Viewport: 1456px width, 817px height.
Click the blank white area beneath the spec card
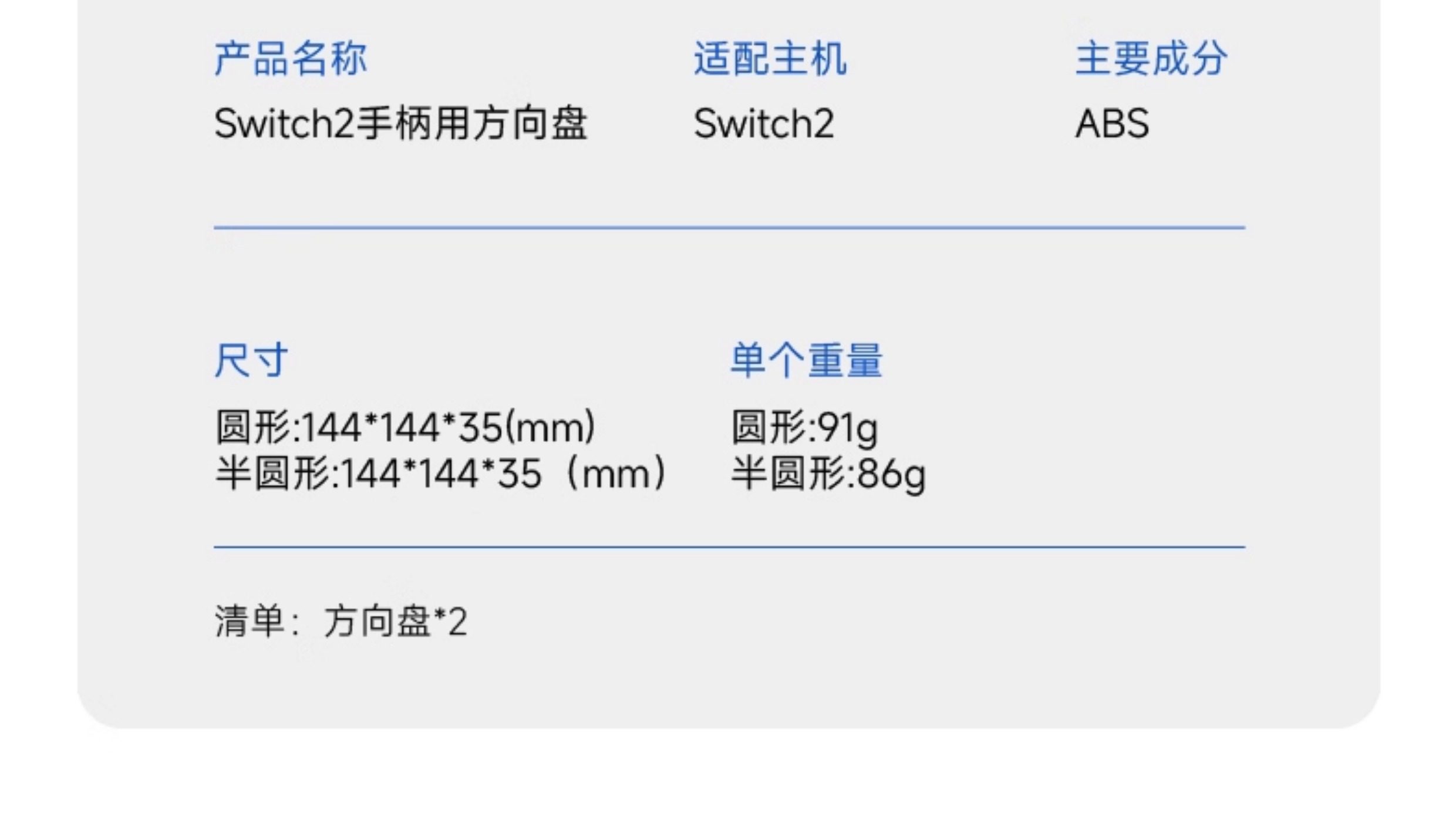pos(728,775)
